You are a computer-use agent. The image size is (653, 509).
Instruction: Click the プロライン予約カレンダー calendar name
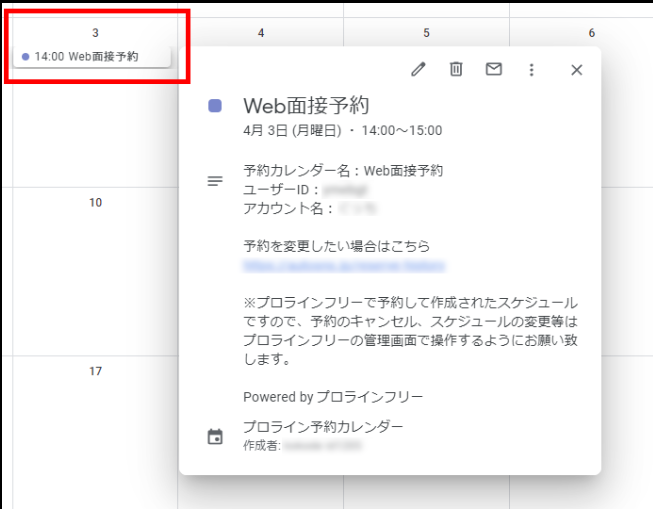(323, 427)
